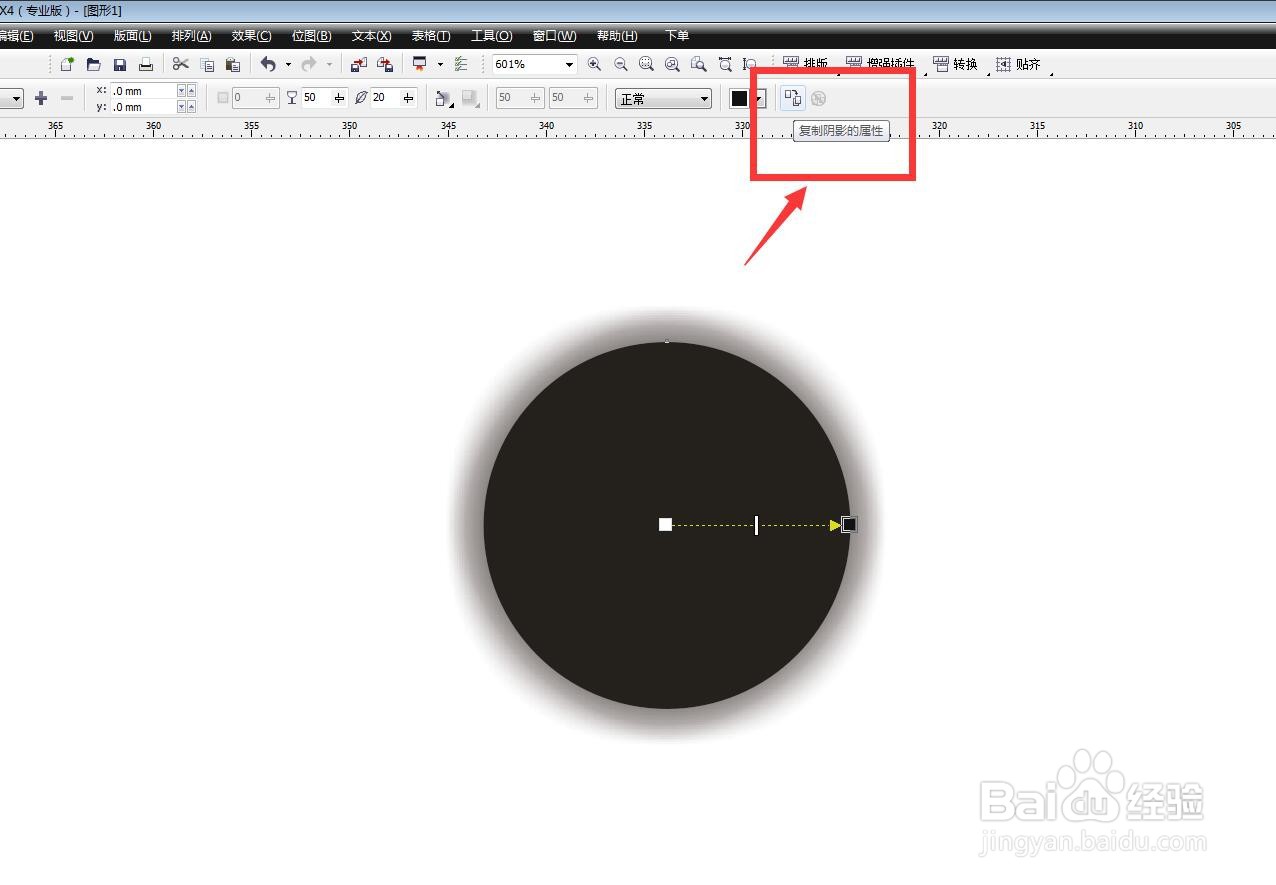
Task: Click the 贴齐 snap button
Action: pyautogui.click(x=1018, y=64)
